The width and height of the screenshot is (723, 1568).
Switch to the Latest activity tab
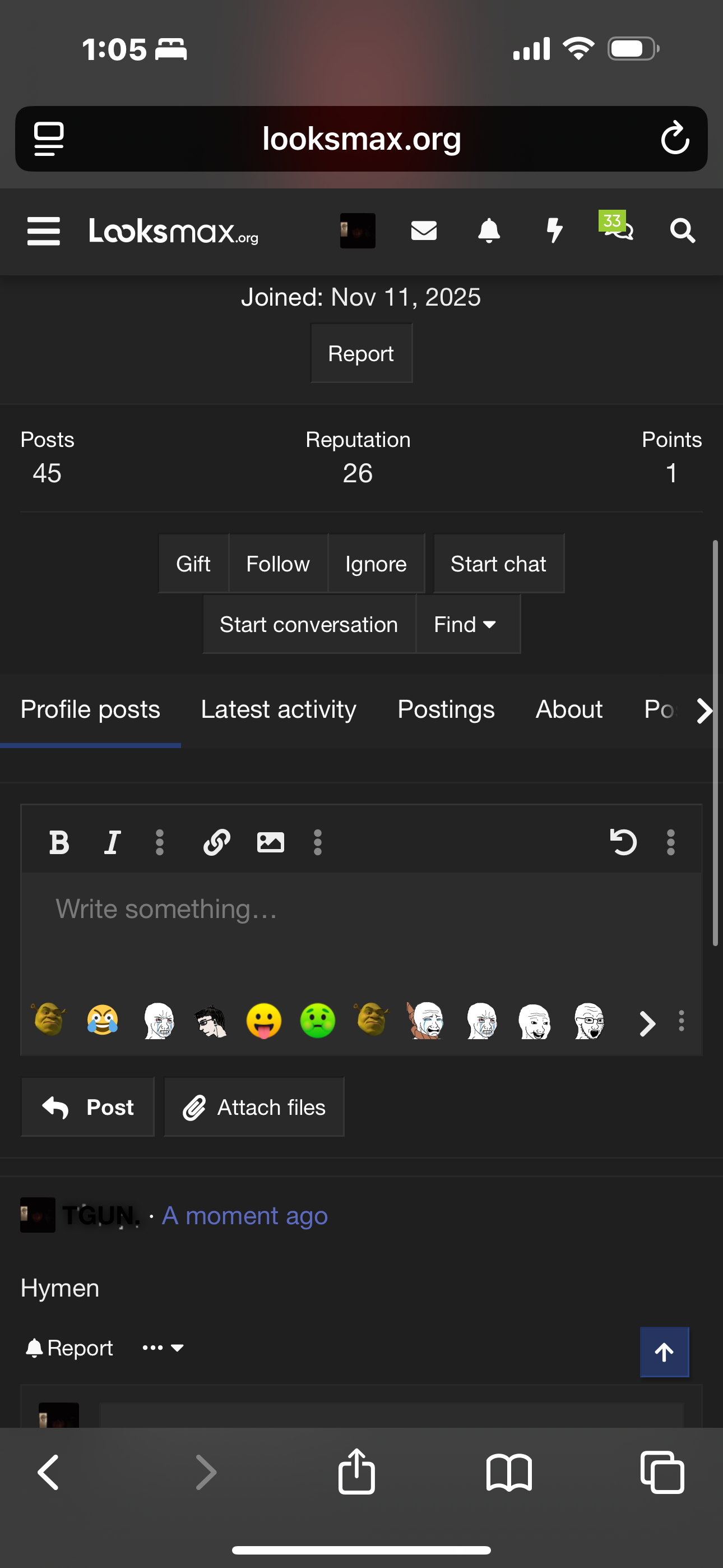click(x=279, y=710)
